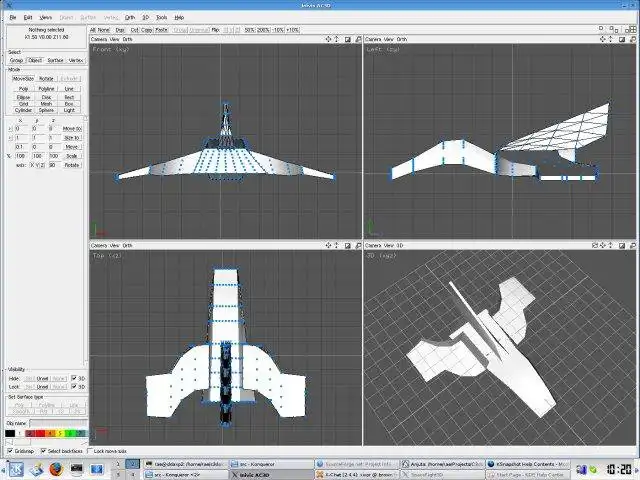The height and width of the screenshot is (480, 640).
Task: Click the zoom-fit icon in 3D view header
Action: pos(633,246)
